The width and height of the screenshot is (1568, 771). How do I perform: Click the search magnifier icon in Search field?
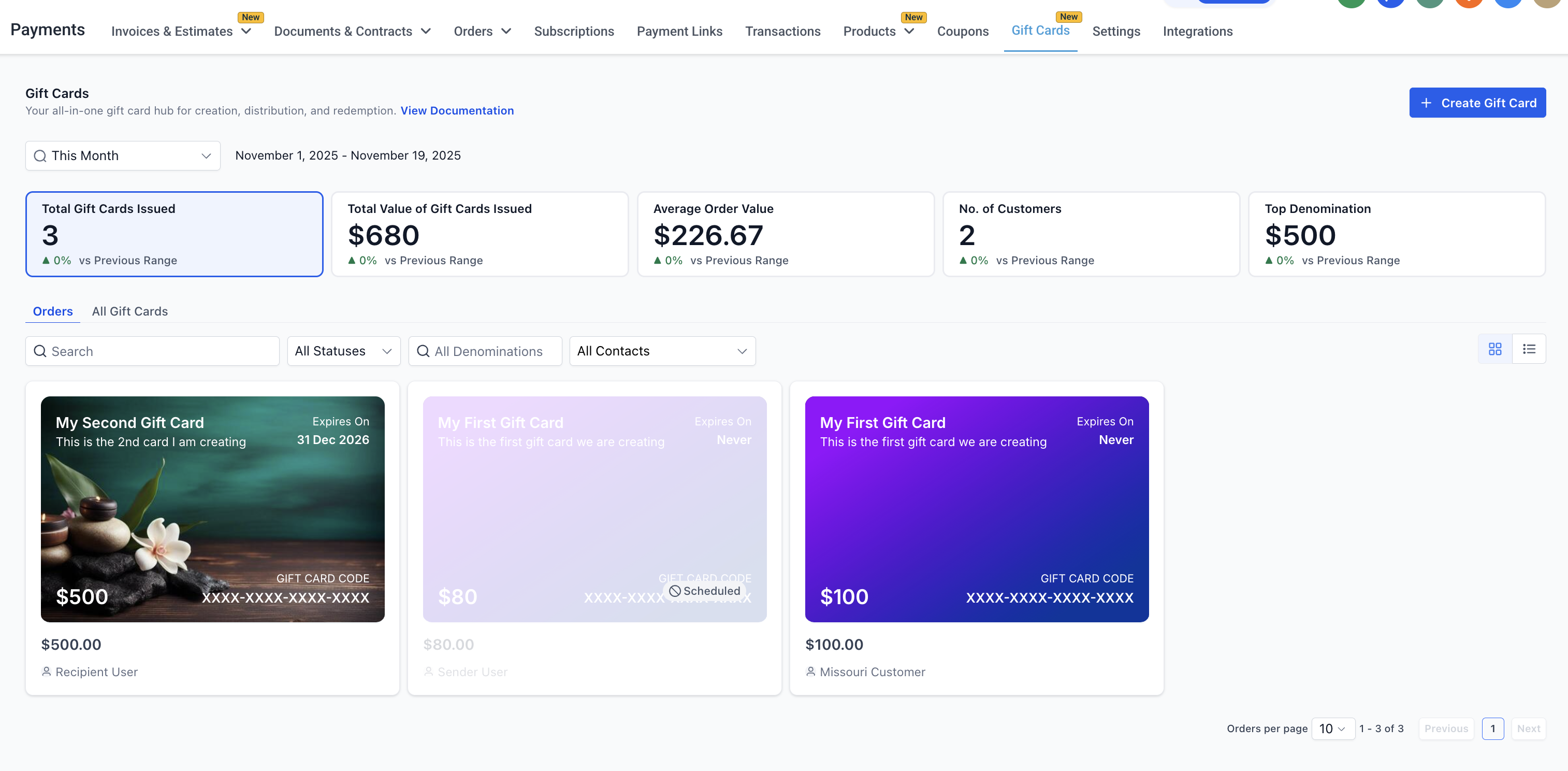(x=40, y=351)
